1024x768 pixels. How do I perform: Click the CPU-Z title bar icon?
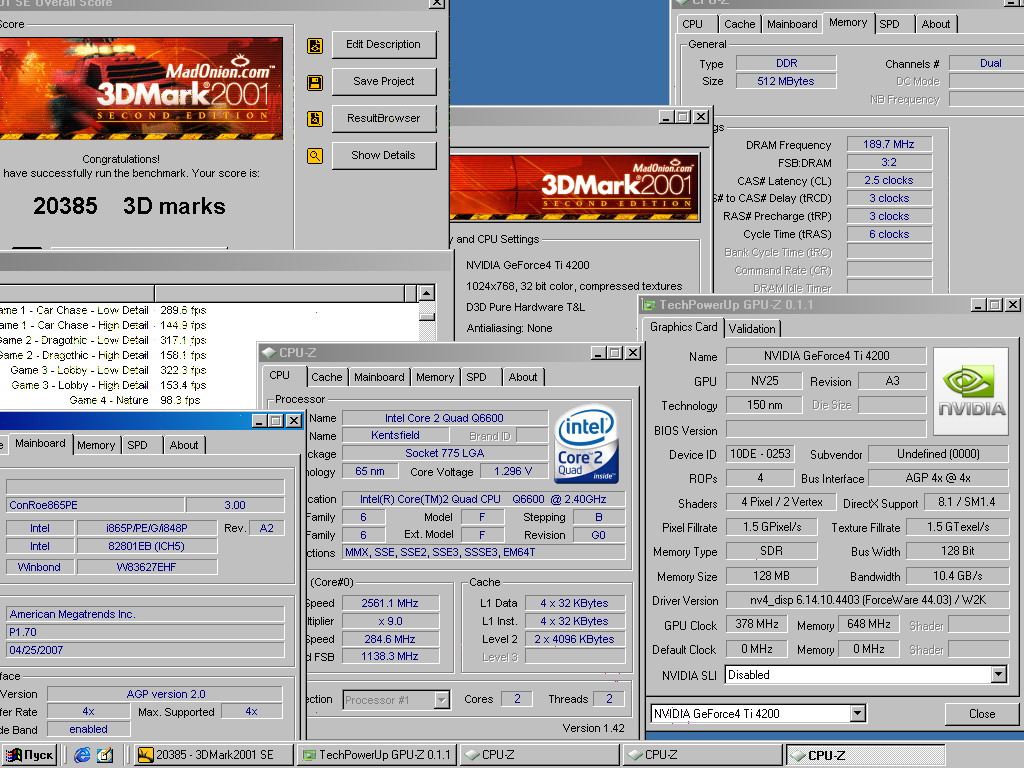pyautogui.click(x=268, y=353)
